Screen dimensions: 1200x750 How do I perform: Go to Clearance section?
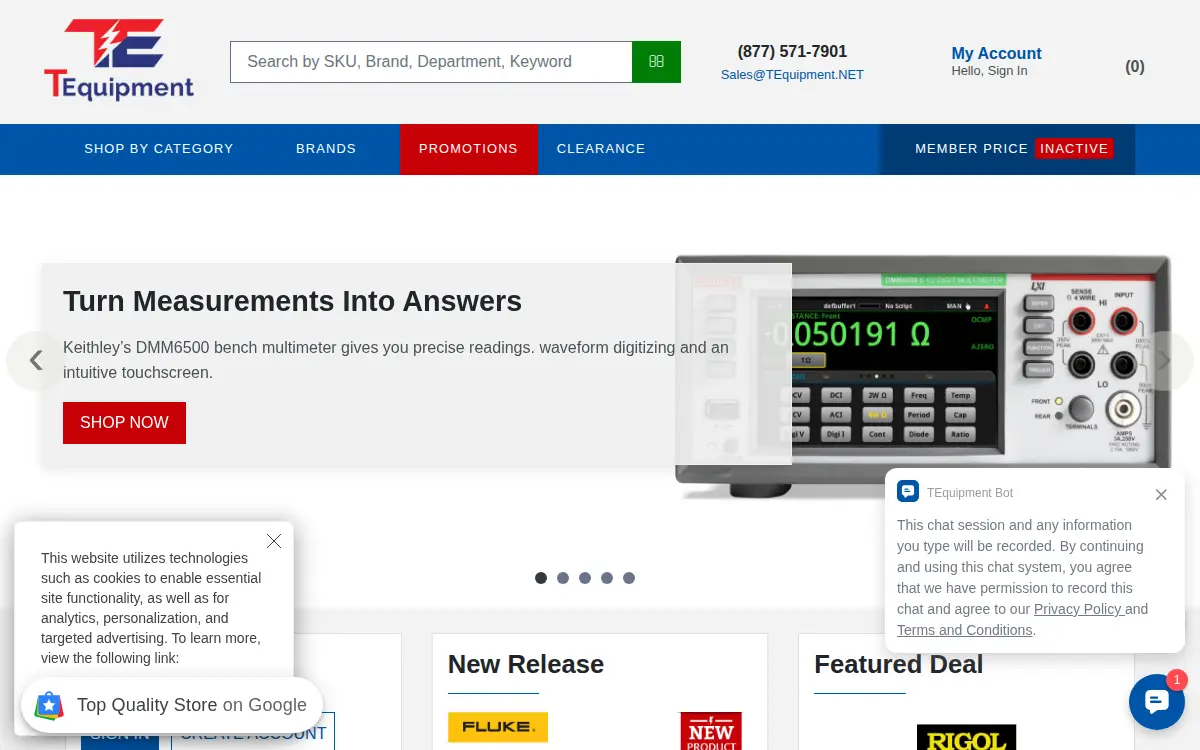point(601,149)
